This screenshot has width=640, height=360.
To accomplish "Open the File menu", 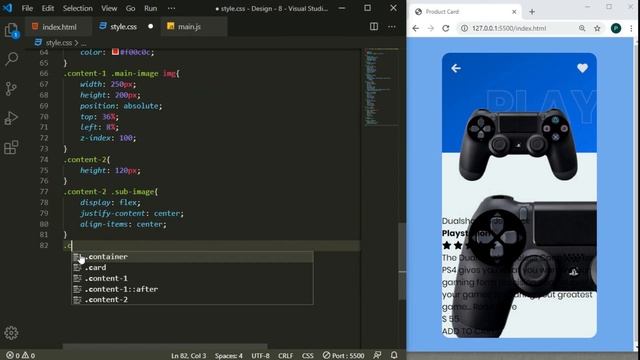I will (27, 8).
